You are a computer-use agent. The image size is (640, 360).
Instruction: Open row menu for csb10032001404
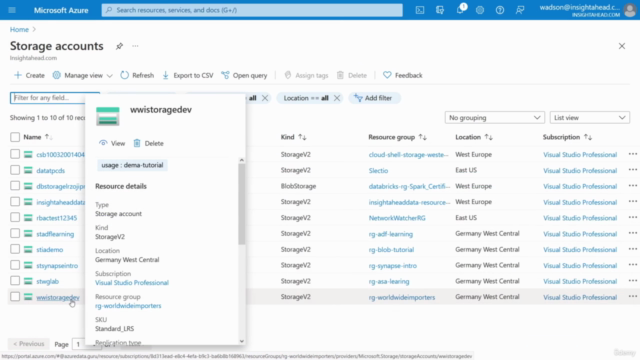click(632, 154)
